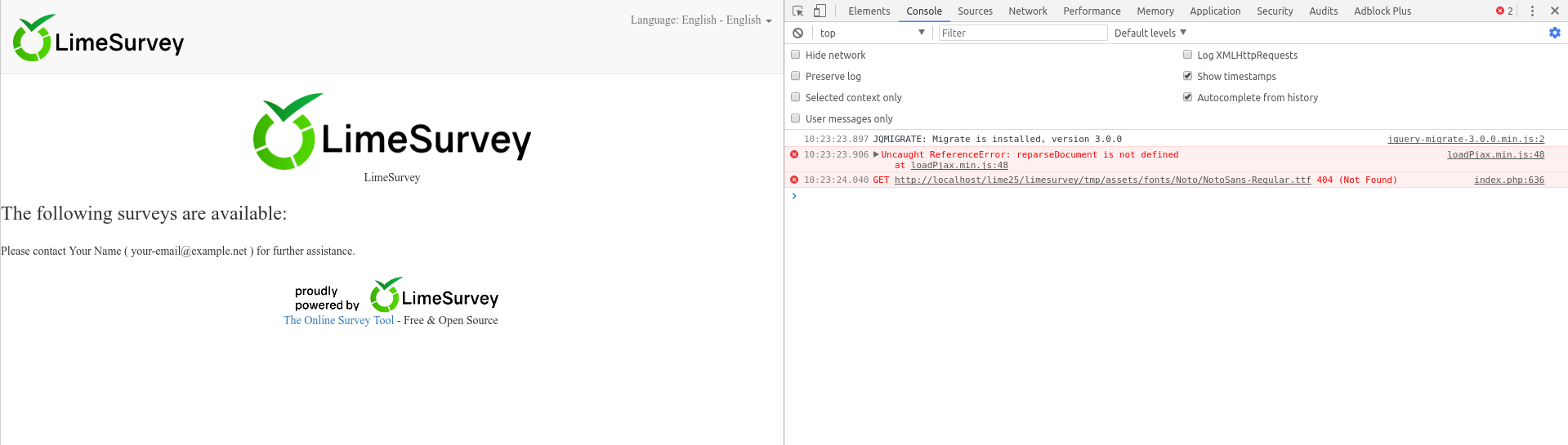The image size is (1568, 445).
Task: Uncheck Show timestamps option
Action: (x=1187, y=76)
